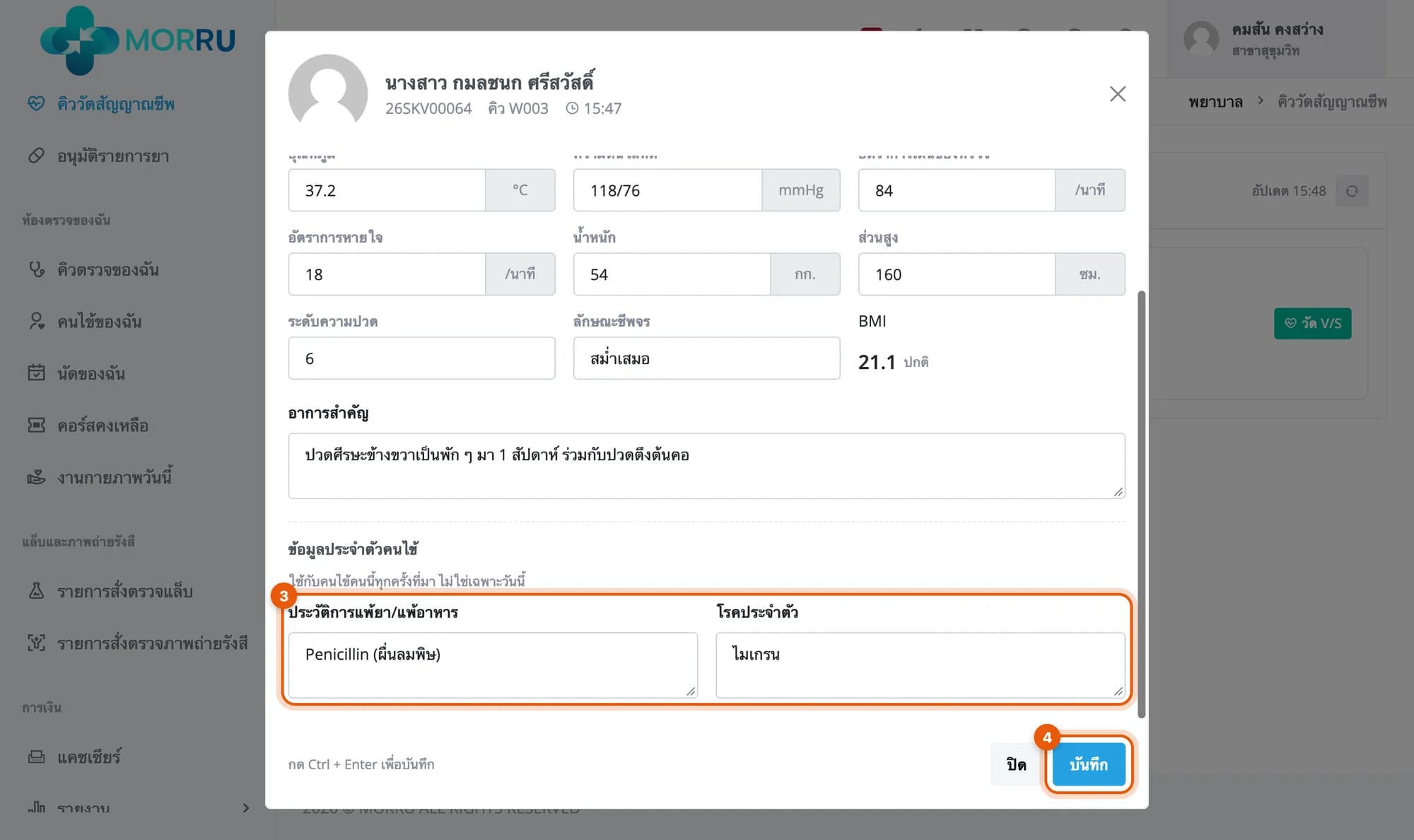Click the weight field showing 54
This screenshot has height=840, width=1414.
(672, 274)
